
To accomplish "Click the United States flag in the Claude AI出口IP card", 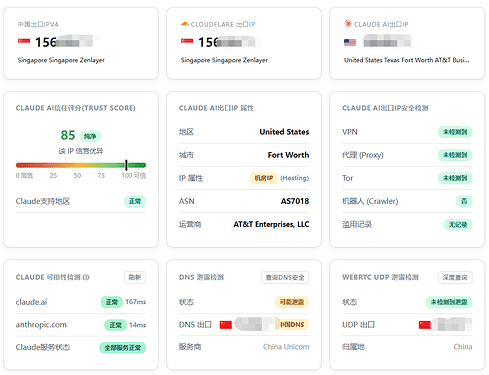I will (350, 42).
